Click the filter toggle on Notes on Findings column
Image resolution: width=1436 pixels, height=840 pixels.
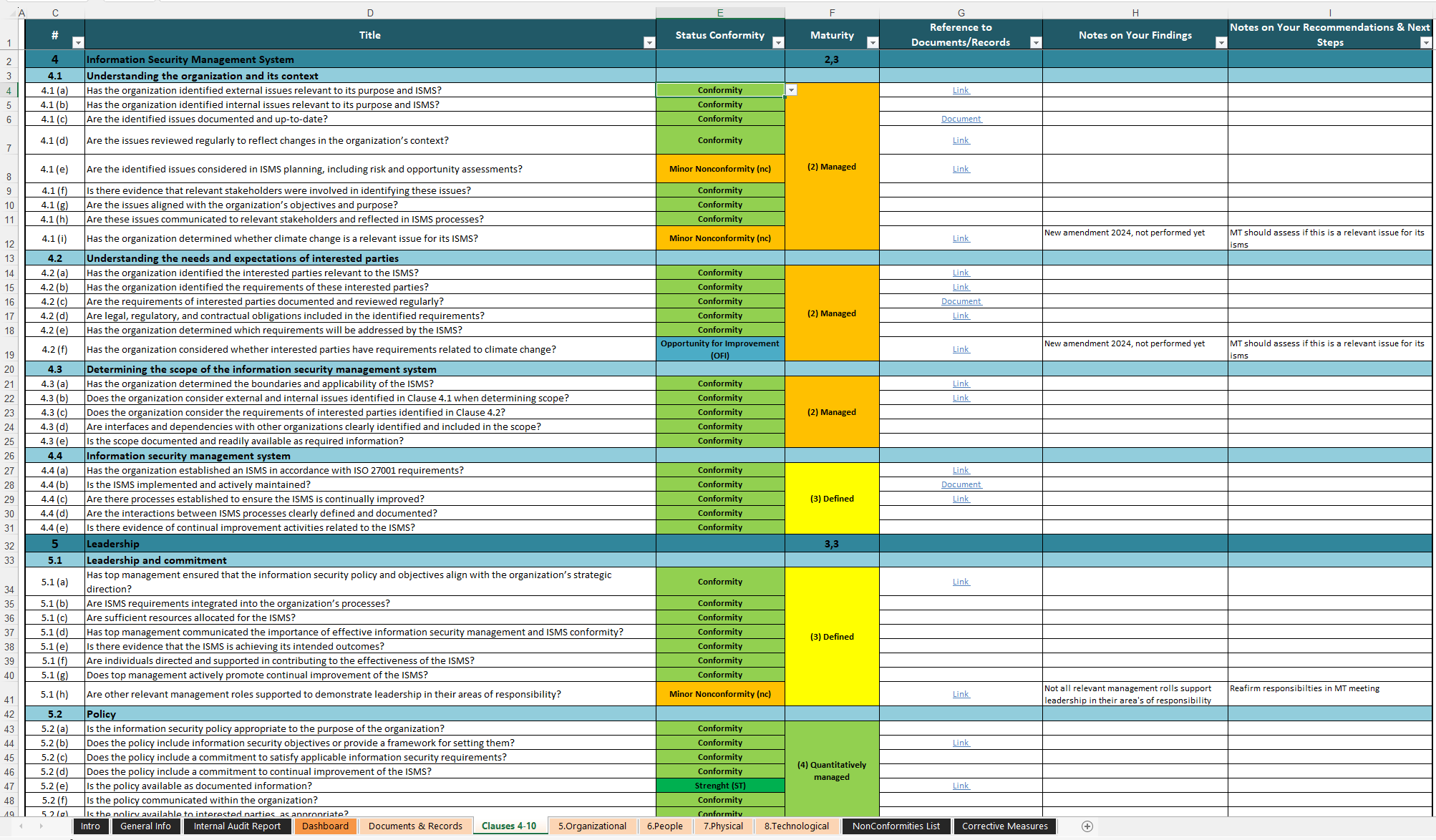pyautogui.click(x=1218, y=43)
